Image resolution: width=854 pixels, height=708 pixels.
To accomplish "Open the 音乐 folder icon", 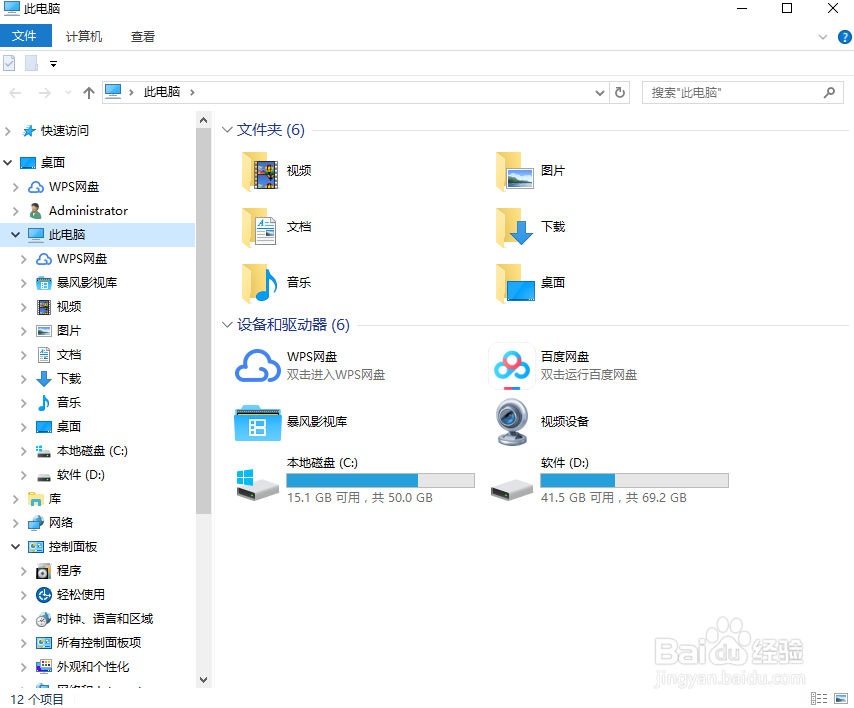I will click(x=257, y=282).
